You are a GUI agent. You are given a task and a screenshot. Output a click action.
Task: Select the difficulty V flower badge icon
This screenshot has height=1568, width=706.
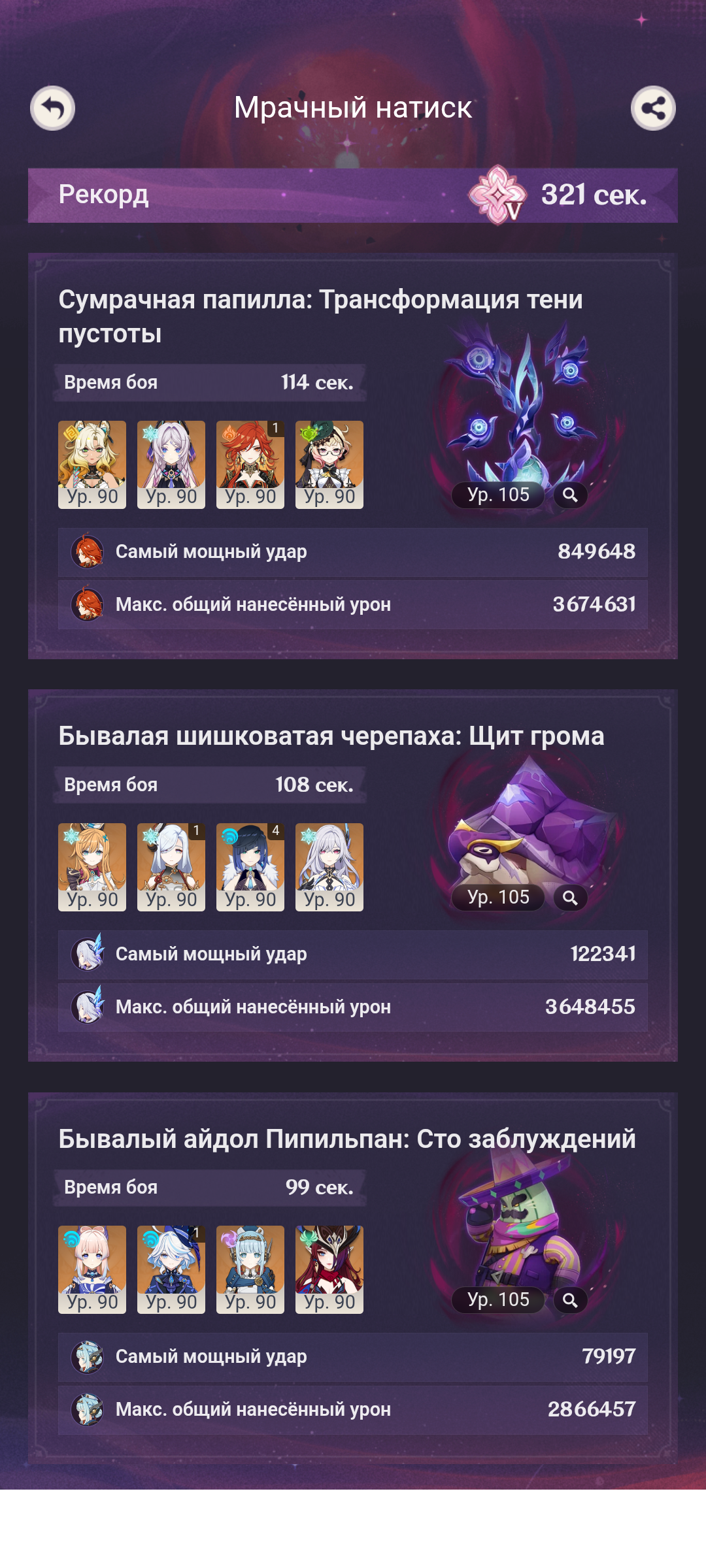[x=497, y=195]
